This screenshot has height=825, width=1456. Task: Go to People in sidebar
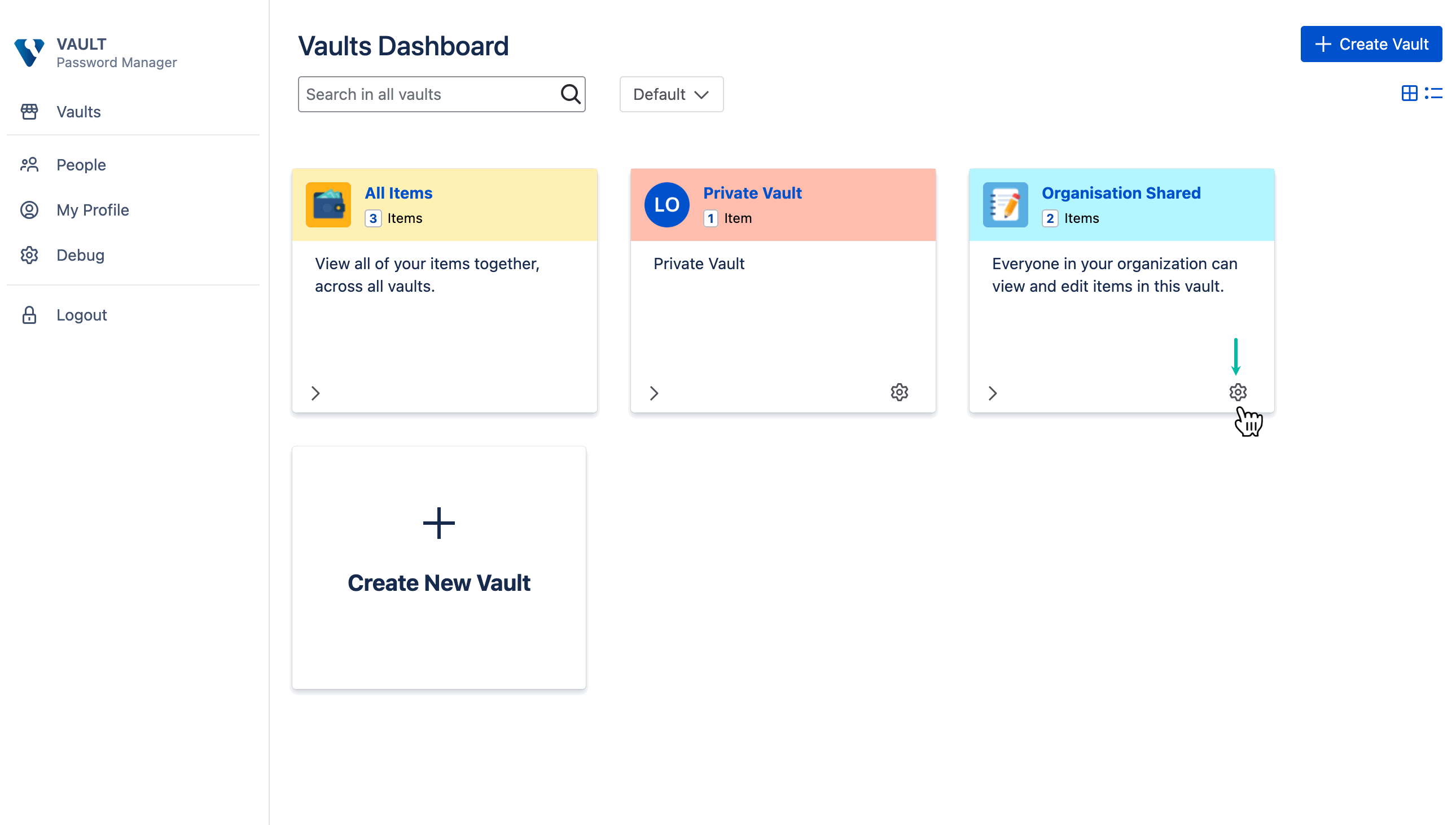click(81, 165)
